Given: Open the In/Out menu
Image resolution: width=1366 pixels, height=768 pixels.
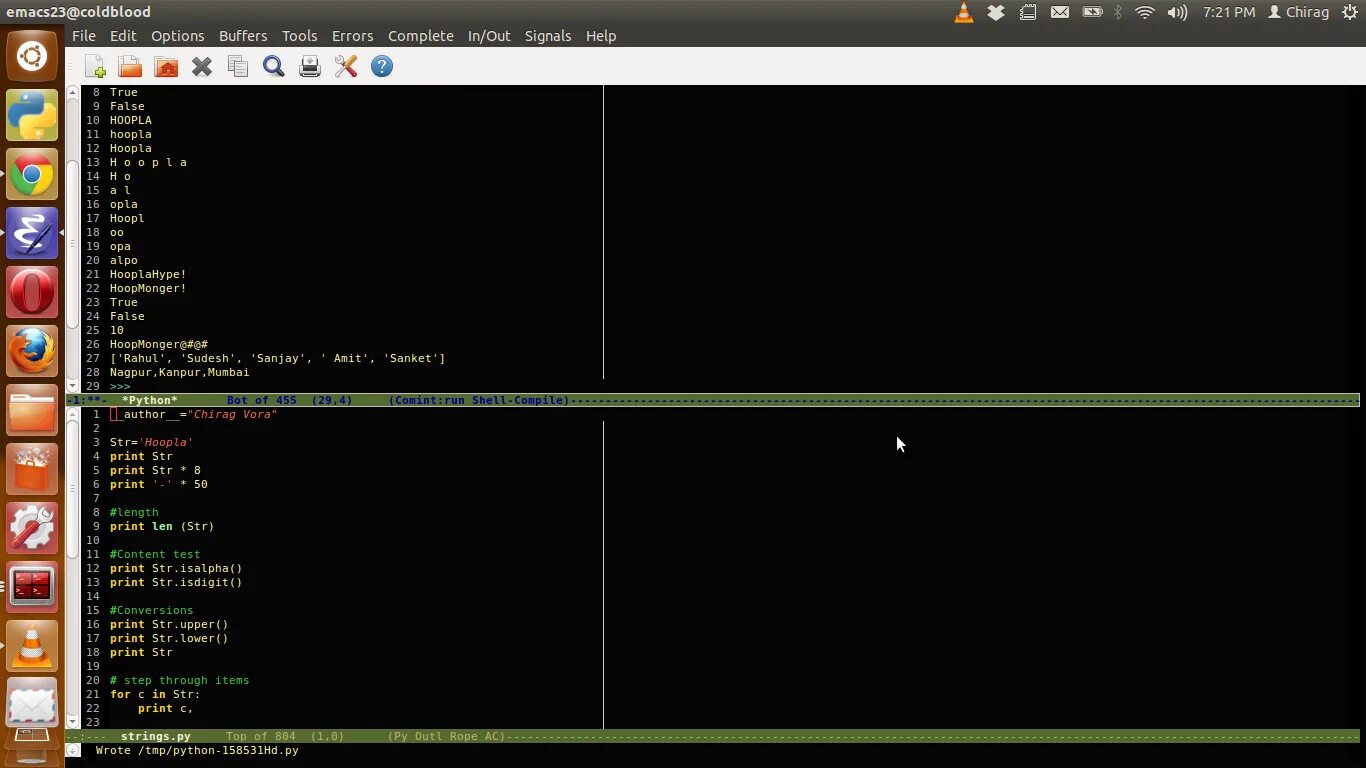Looking at the screenshot, I should coord(489,35).
